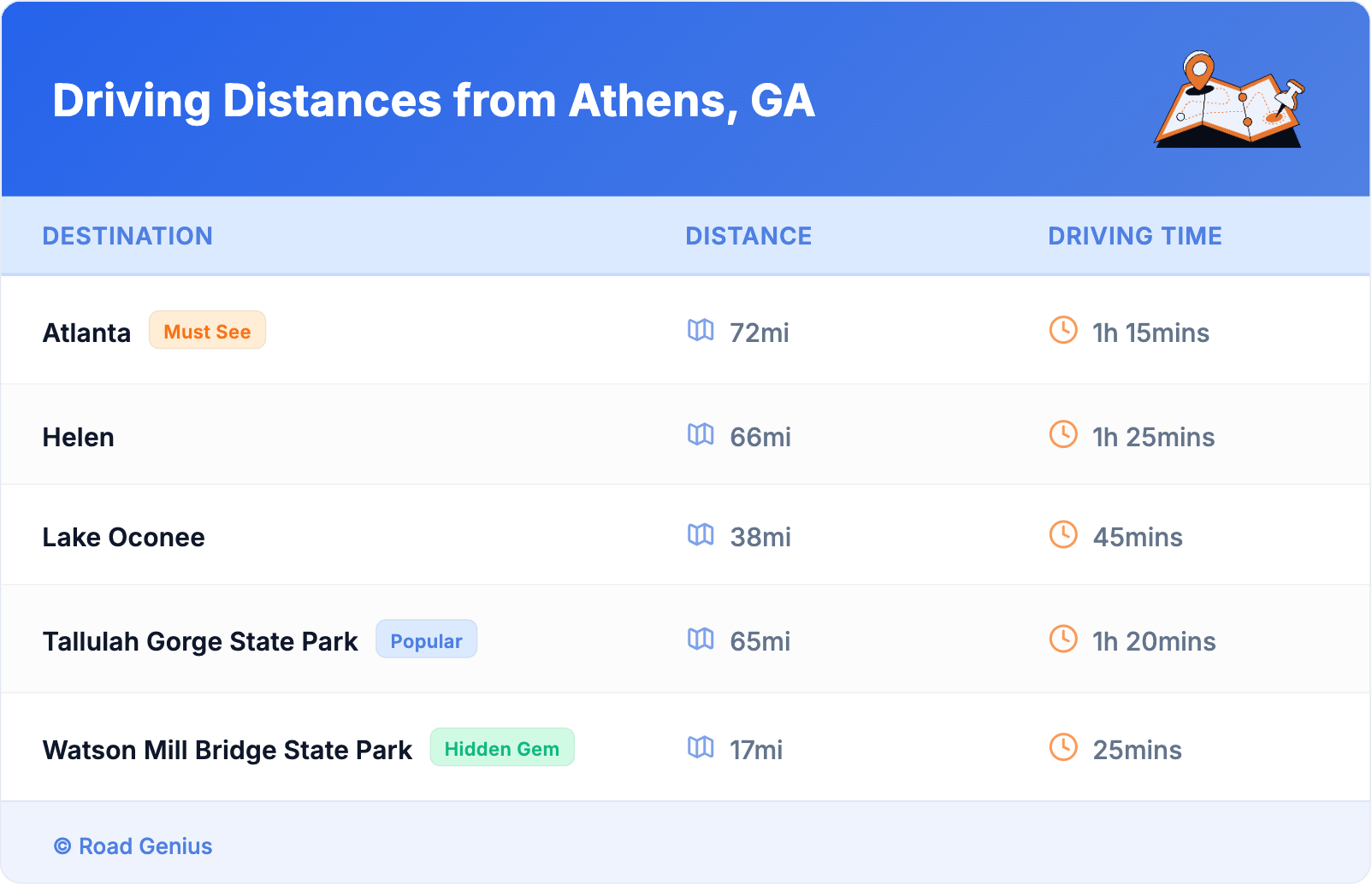Viewport: 1372px width, 884px height.
Task: Click the map icon beside 65mi
Action: point(701,639)
